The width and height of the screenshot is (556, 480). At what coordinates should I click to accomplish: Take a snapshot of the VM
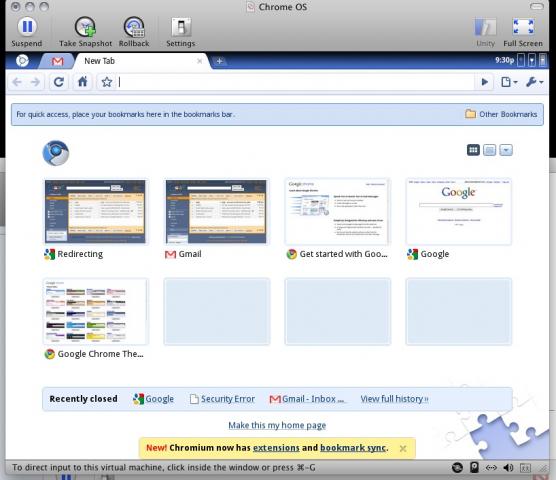pyautogui.click(x=85, y=27)
